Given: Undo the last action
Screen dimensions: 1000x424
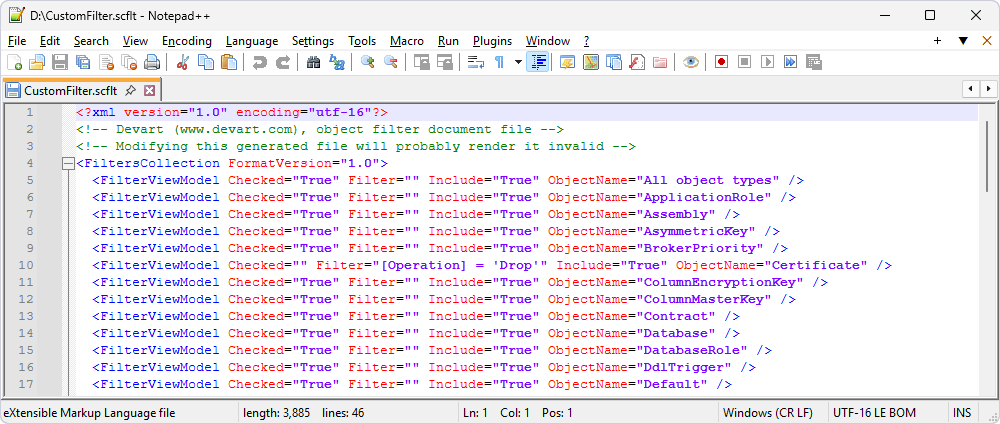Looking at the screenshot, I should [x=260, y=62].
